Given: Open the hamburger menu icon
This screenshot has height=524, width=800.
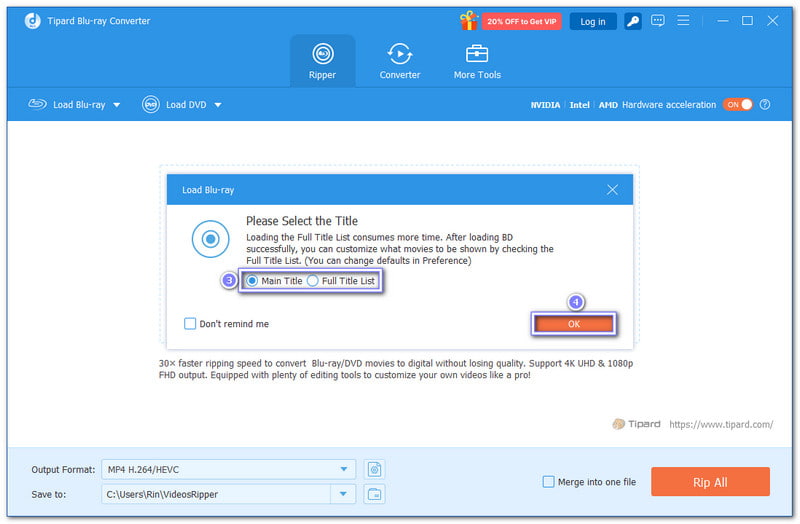Looking at the screenshot, I should coord(685,21).
